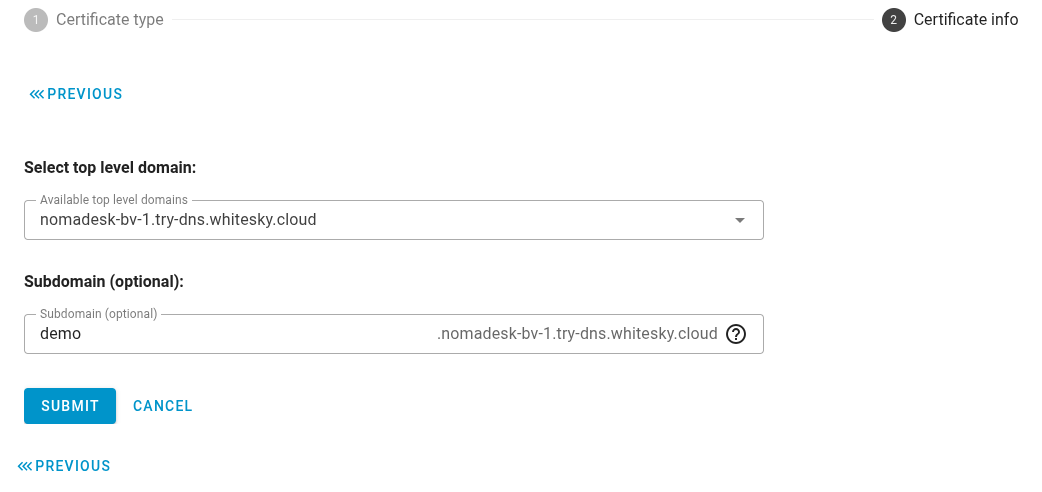1042x492 pixels.
Task: Click the step 2 number circle
Action: [x=894, y=20]
